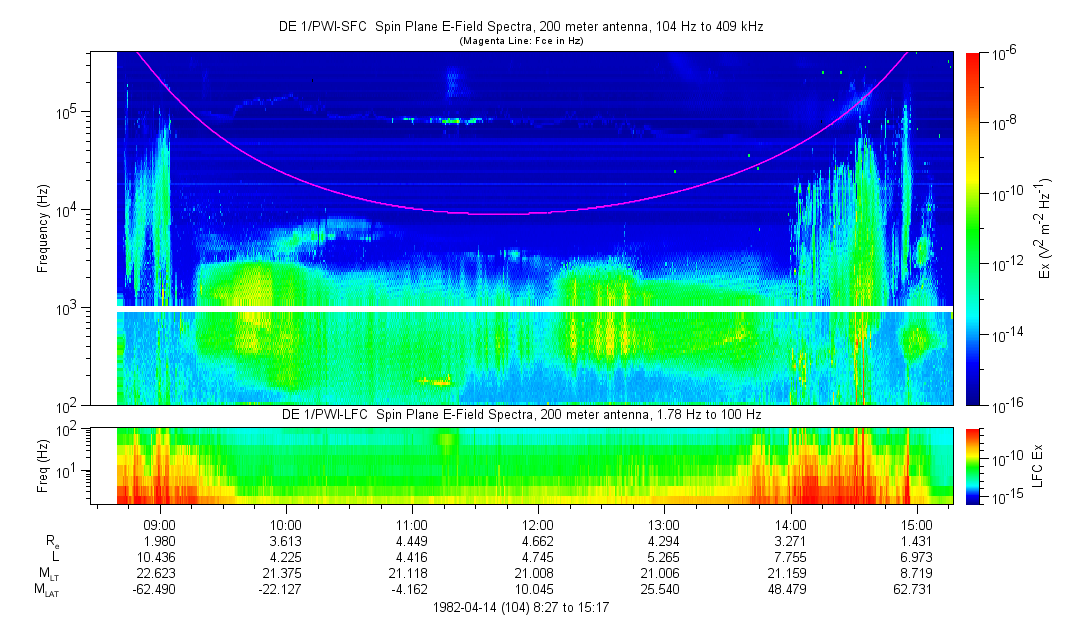The height and width of the screenshot is (620, 1083).
Task: Click the DE 1/PWI-LFC panel title
Action: (520, 414)
